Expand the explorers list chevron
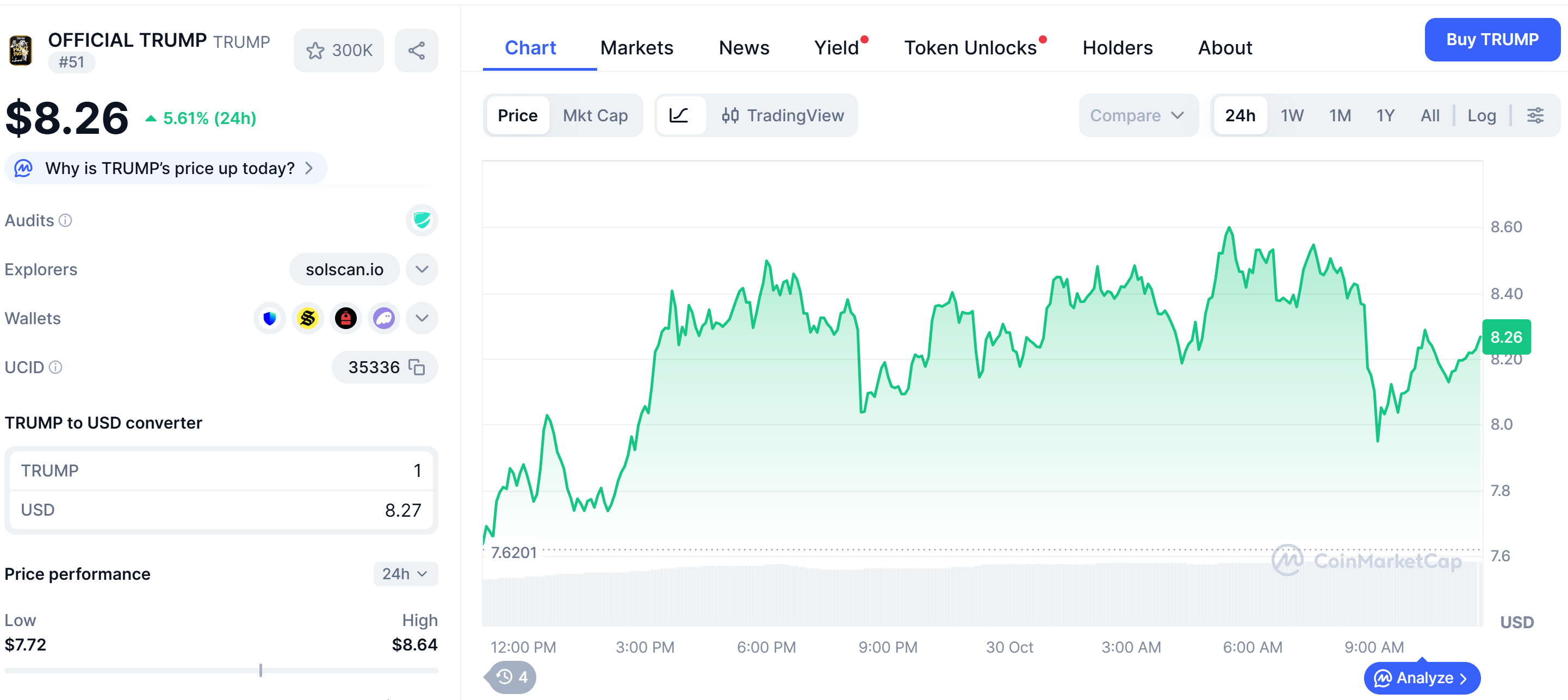The width and height of the screenshot is (1568, 700). tap(422, 269)
